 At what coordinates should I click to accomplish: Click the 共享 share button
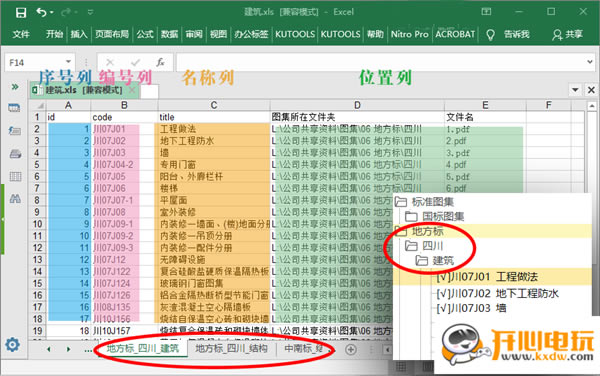567,34
